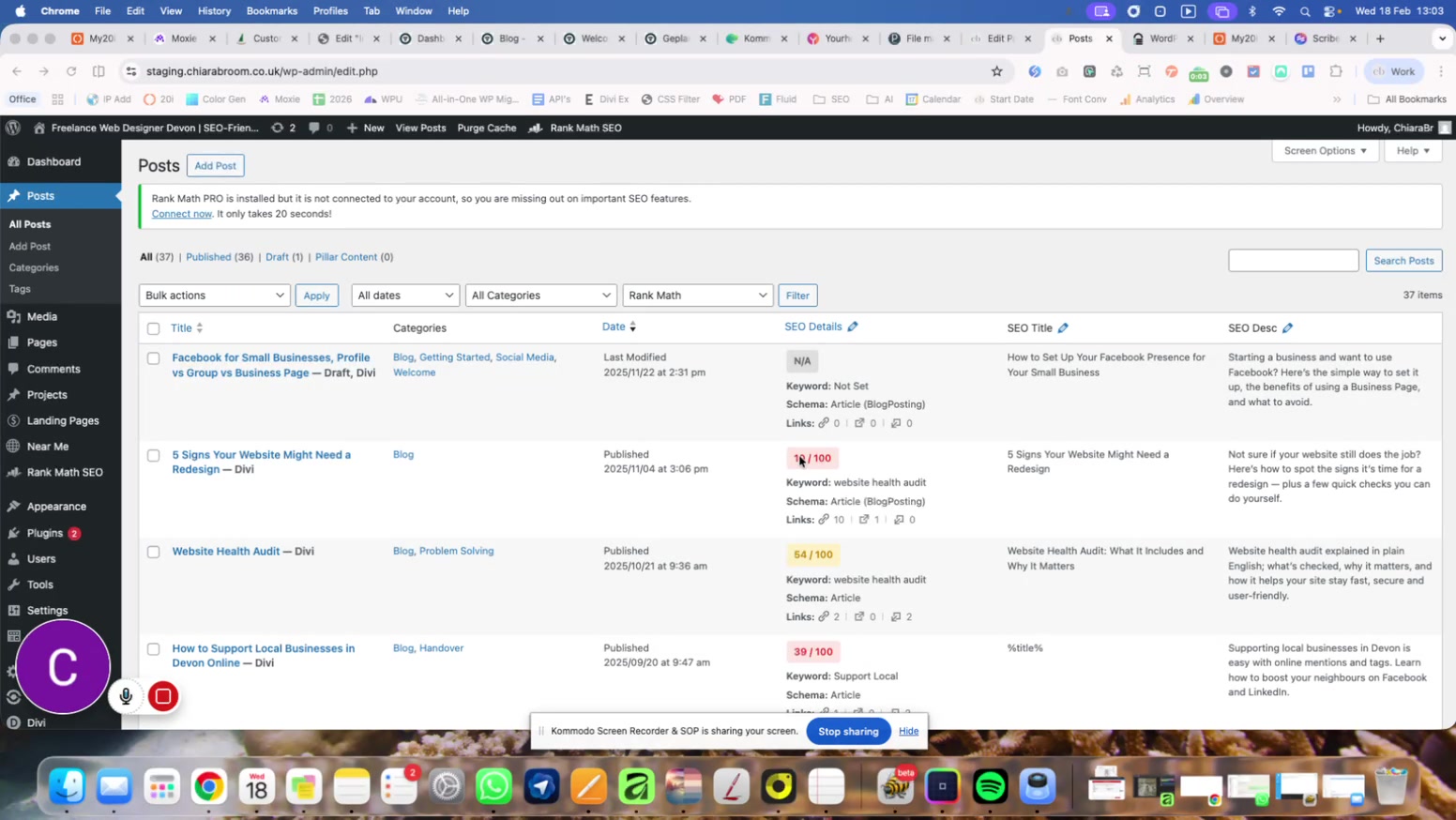Viewport: 1456px width, 820px height.
Task: Reload the page with refresh icon
Action: click(71, 71)
